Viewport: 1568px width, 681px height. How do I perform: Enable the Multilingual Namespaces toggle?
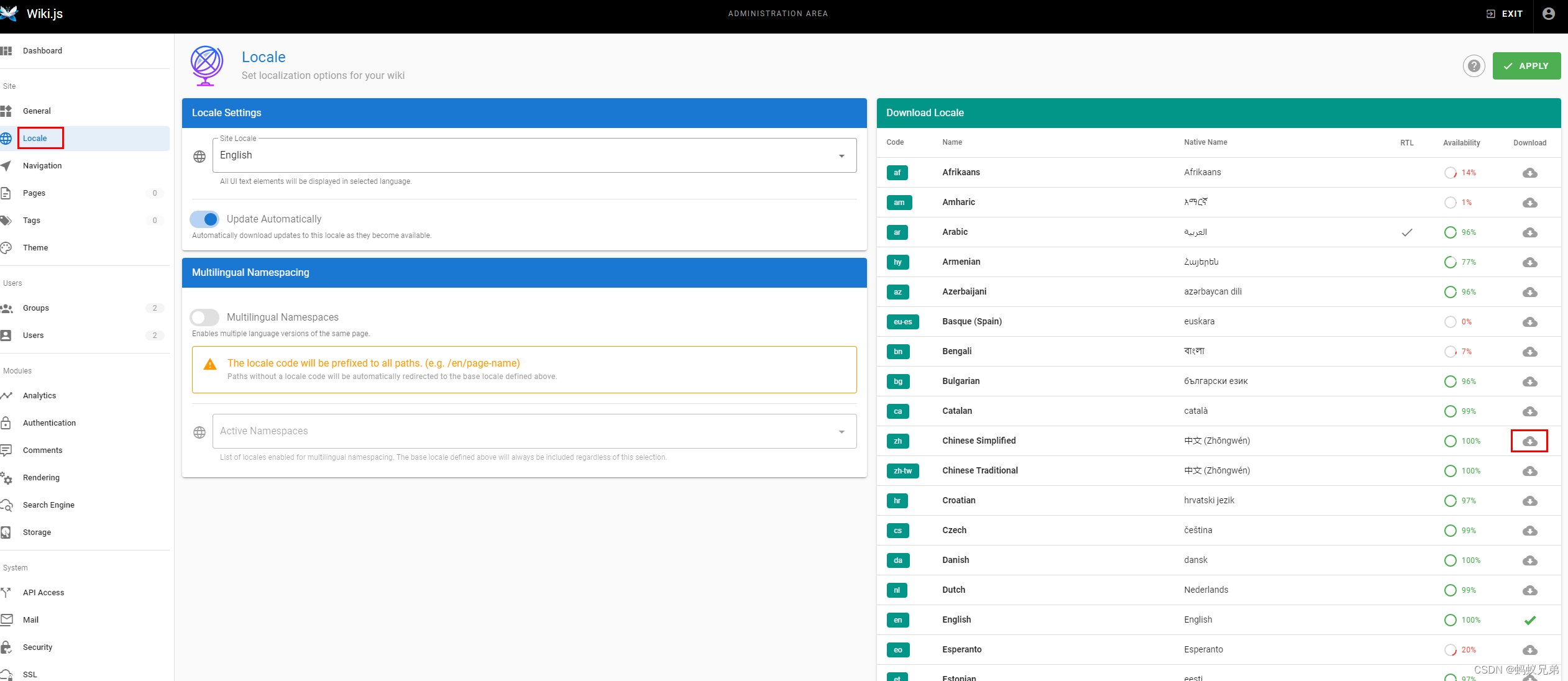204,317
